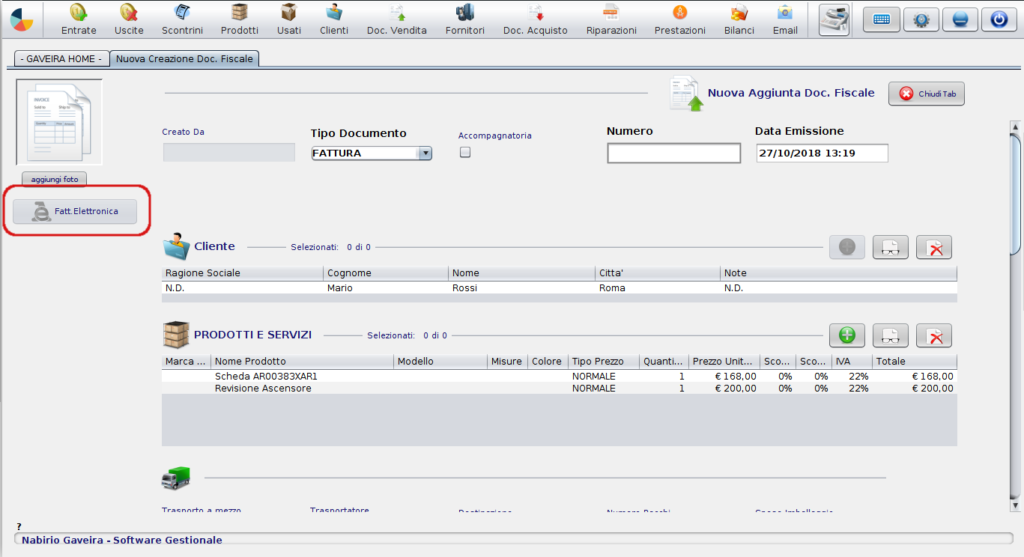Click the blue minimize circle toolbar button
1024x557 pixels.
pos(959,20)
